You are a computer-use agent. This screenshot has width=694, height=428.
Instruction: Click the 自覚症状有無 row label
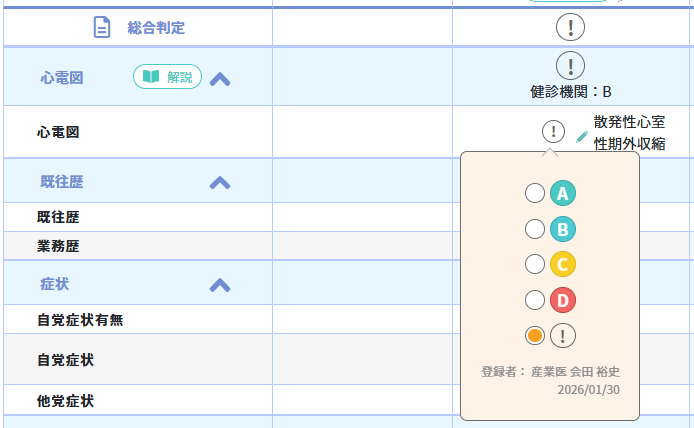click(x=80, y=320)
